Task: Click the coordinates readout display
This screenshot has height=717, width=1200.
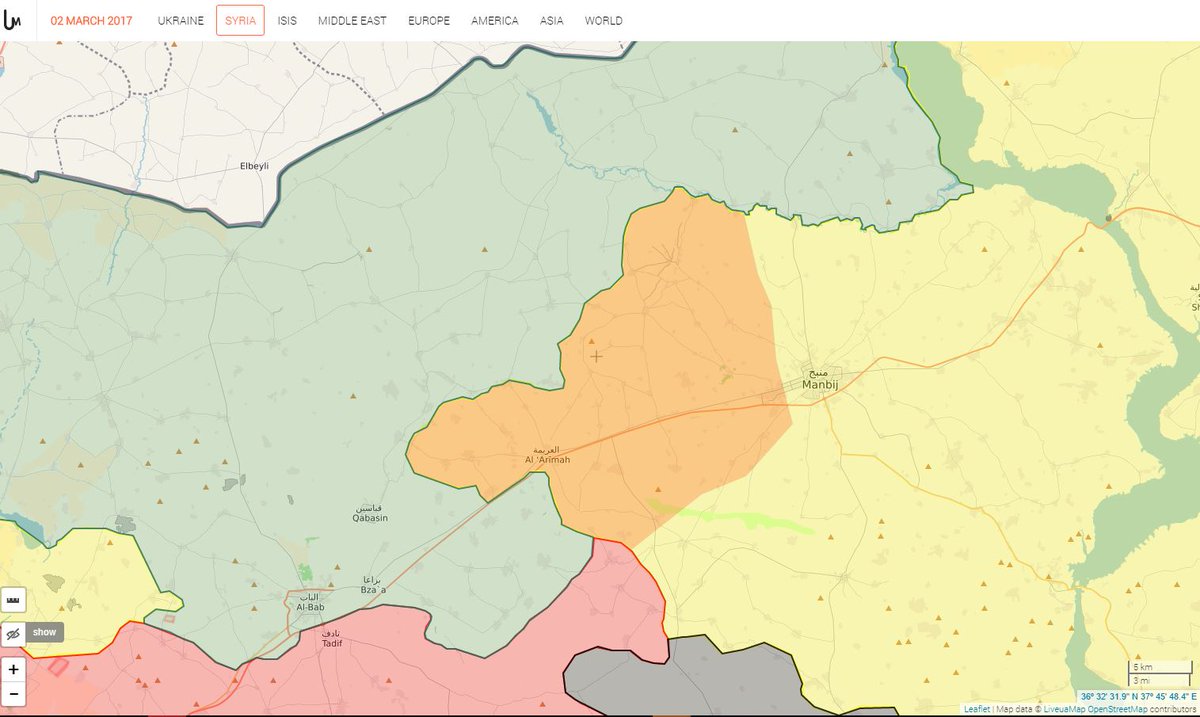Action: [1138, 696]
